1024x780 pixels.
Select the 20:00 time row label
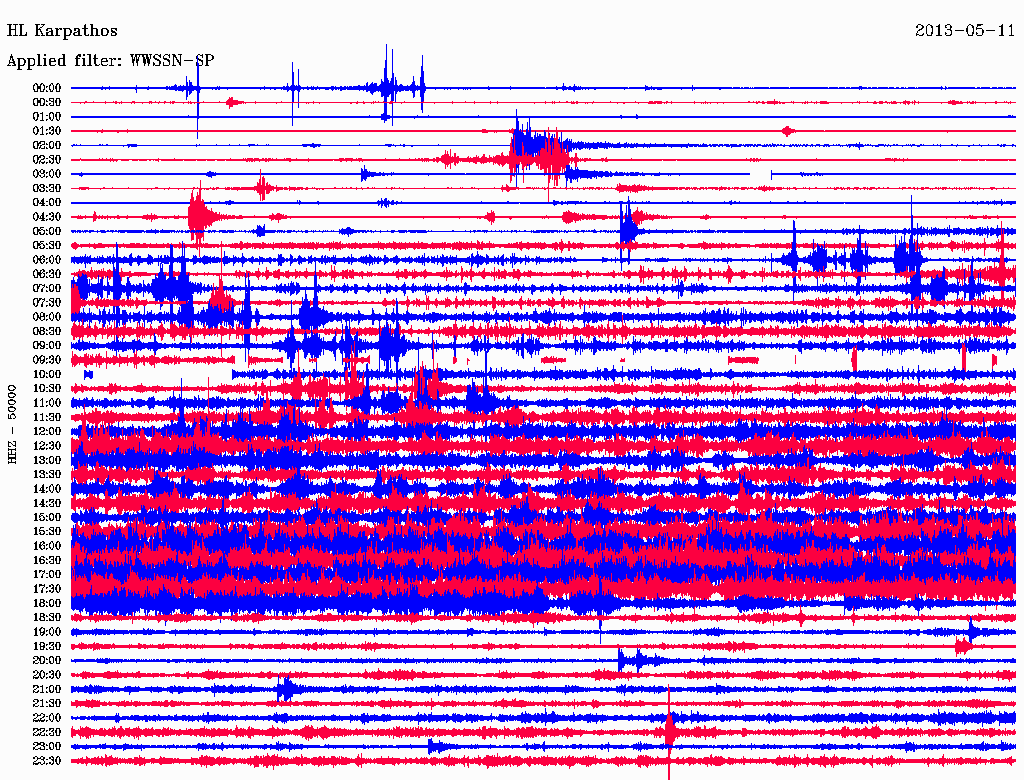click(47, 661)
